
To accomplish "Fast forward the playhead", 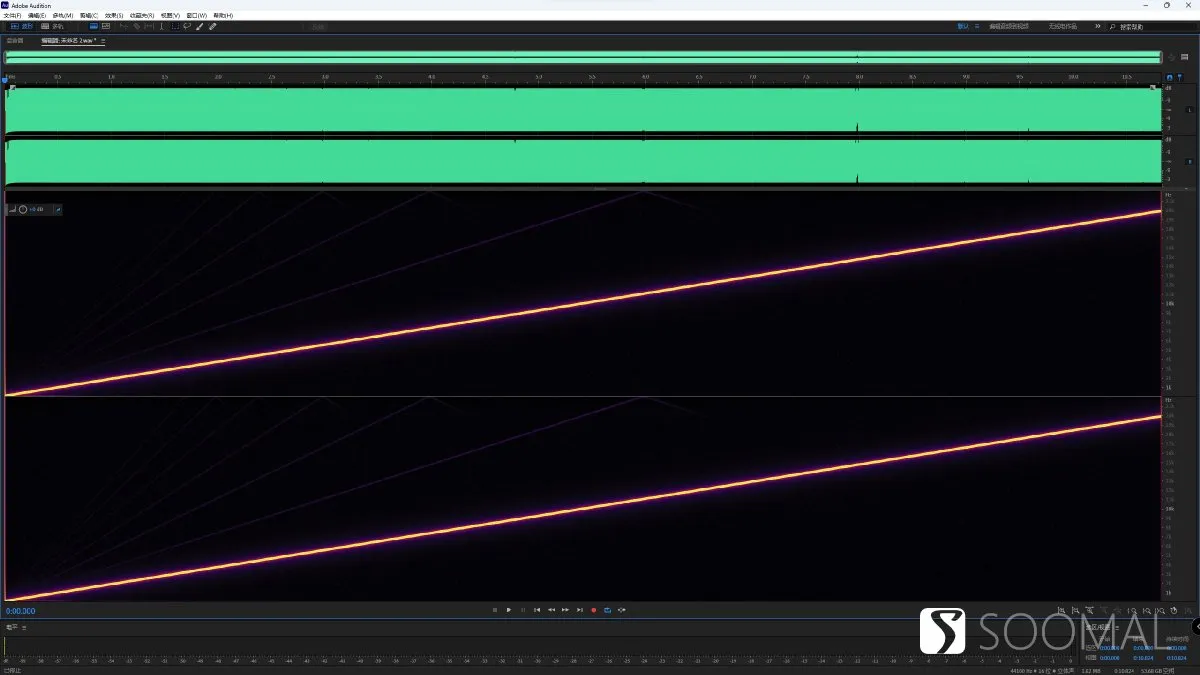I will pos(565,610).
